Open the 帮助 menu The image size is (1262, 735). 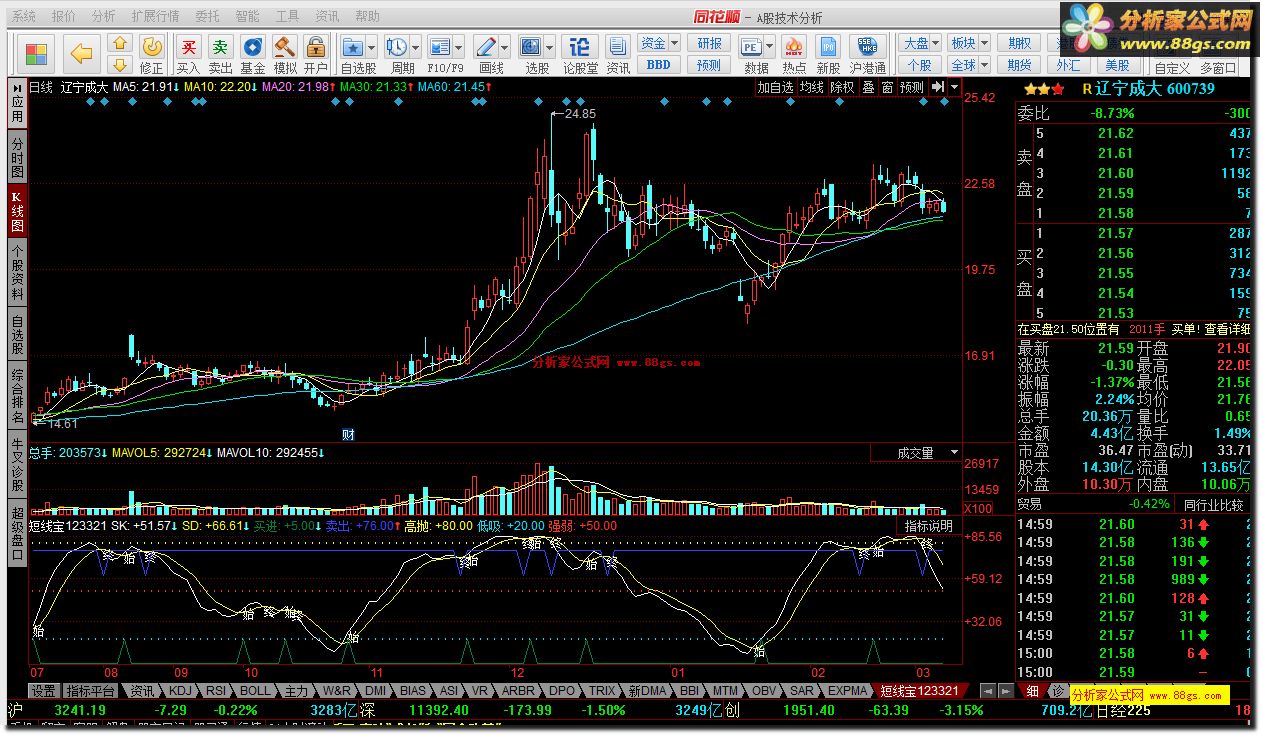tap(367, 16)
